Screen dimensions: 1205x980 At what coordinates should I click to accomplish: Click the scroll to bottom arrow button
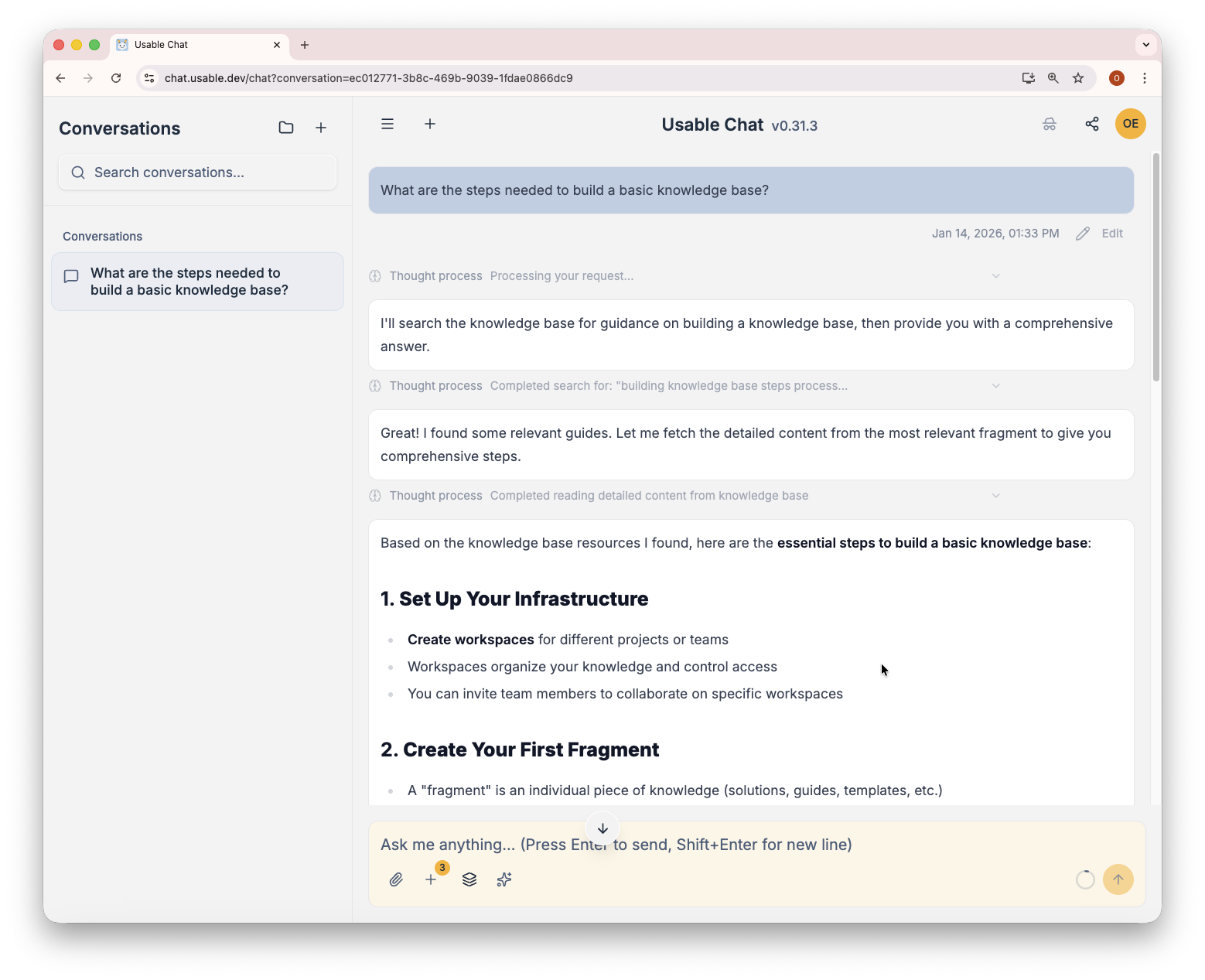(x=602, y=828)
